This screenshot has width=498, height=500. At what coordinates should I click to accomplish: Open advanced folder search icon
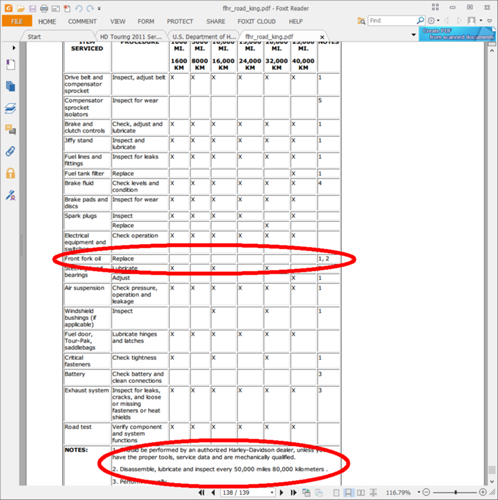(x=361, y=21)
